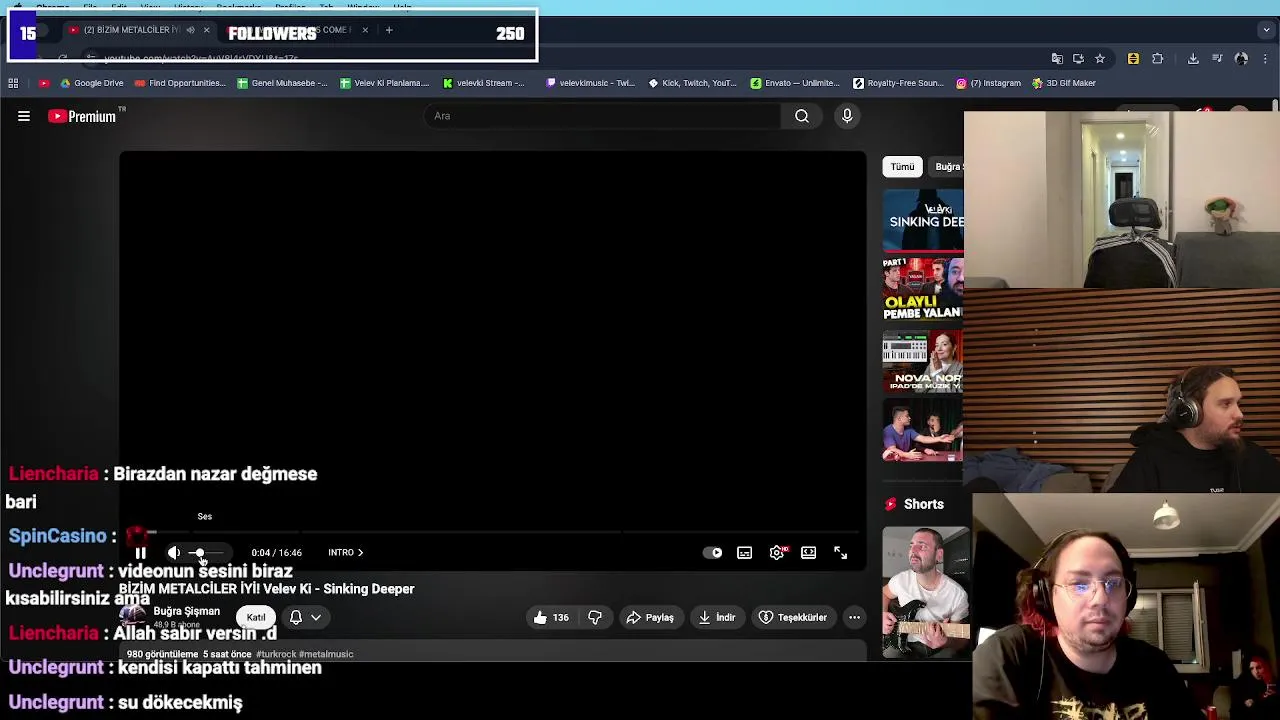Open the Royalty-Free Sounds bookmark
The width and height of the screenshot is (1280, 720).
click(898, 83)
